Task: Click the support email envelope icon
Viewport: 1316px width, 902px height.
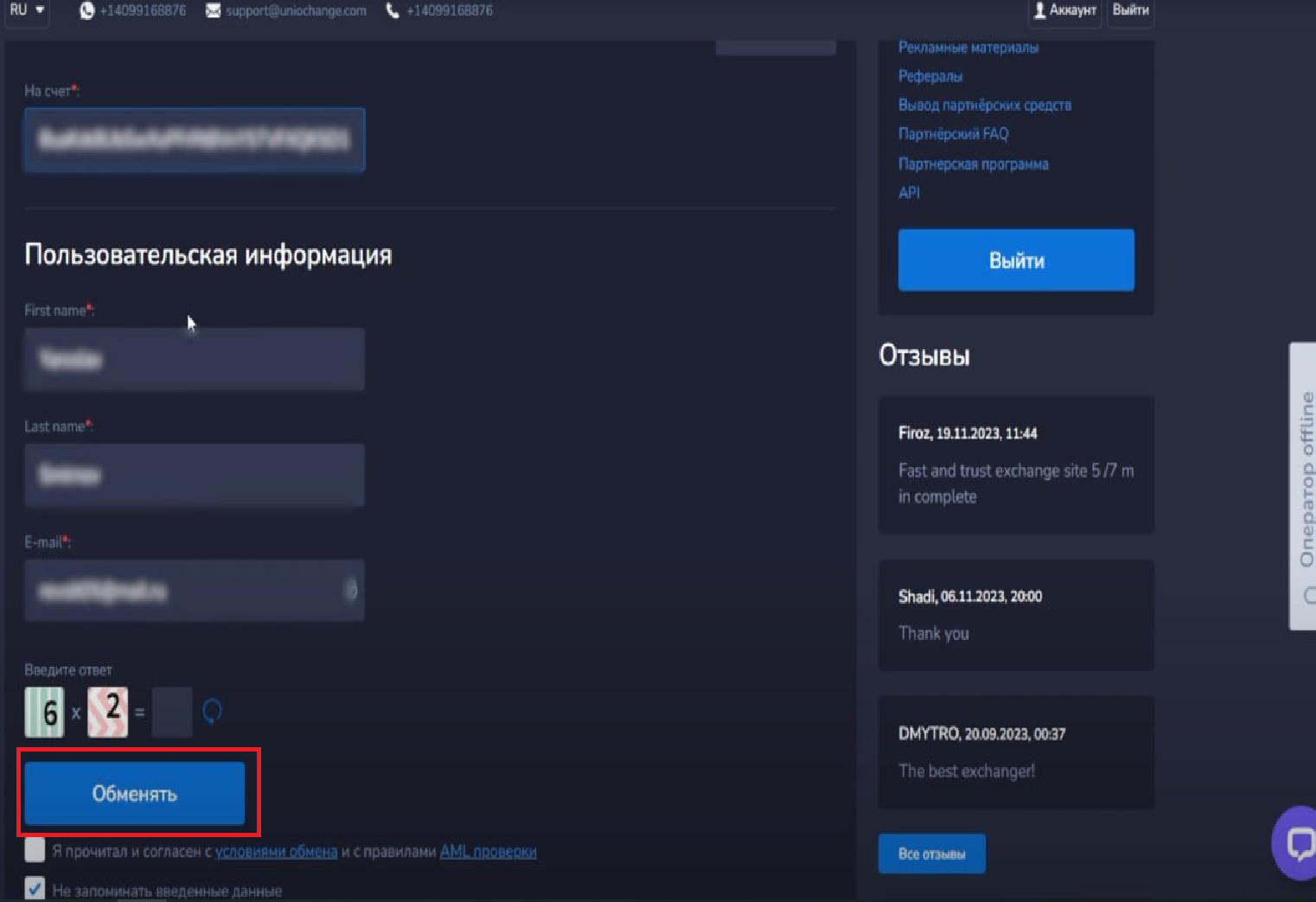Action: pos(213,10)
